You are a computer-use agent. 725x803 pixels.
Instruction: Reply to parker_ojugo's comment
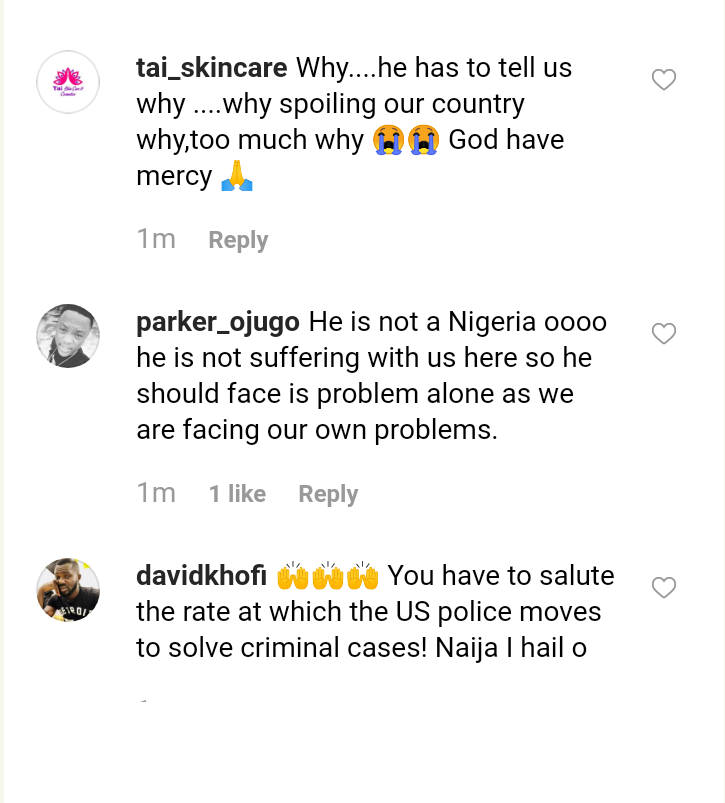coord(328,494)
